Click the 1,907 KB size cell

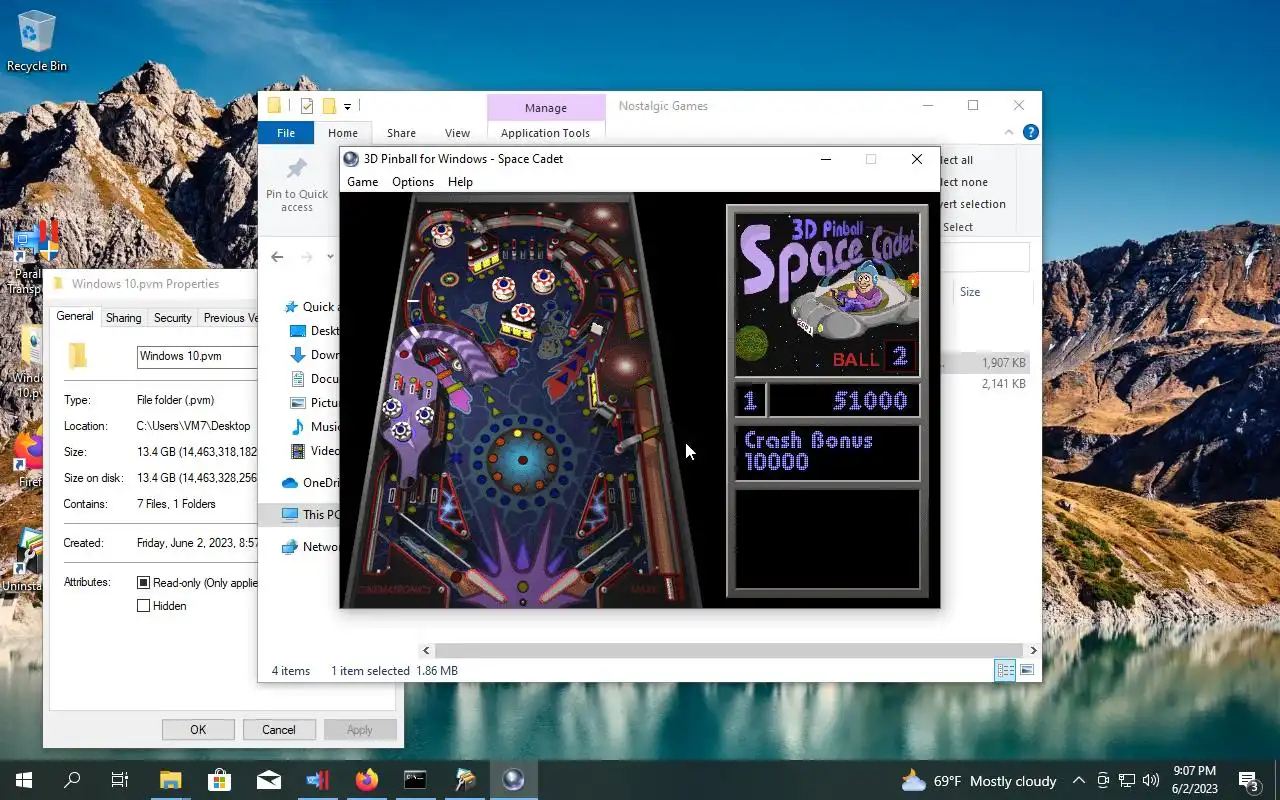(x=1003, y=363)
